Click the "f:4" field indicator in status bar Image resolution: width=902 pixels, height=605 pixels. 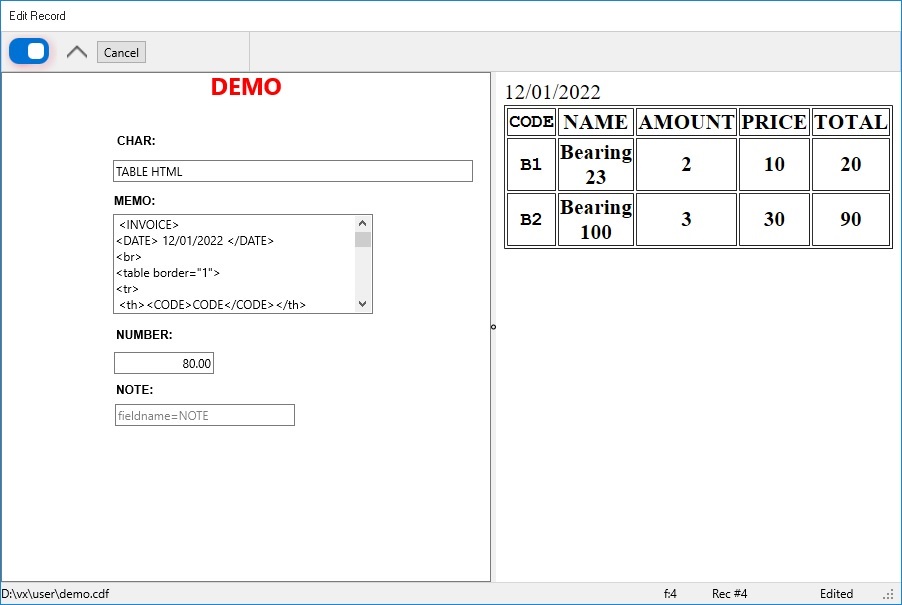(x=670, y=593)
